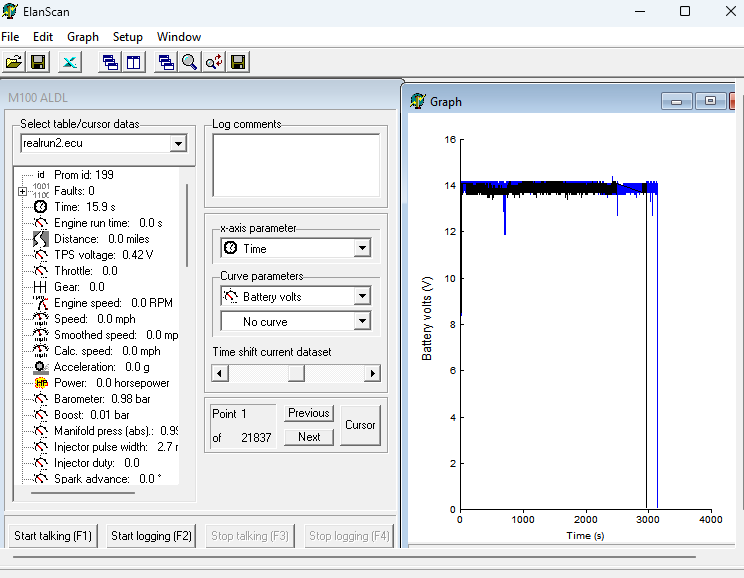Click the parameter list vertical scrollbar
Screen dimensions: 744x578
tap(187, 225)
